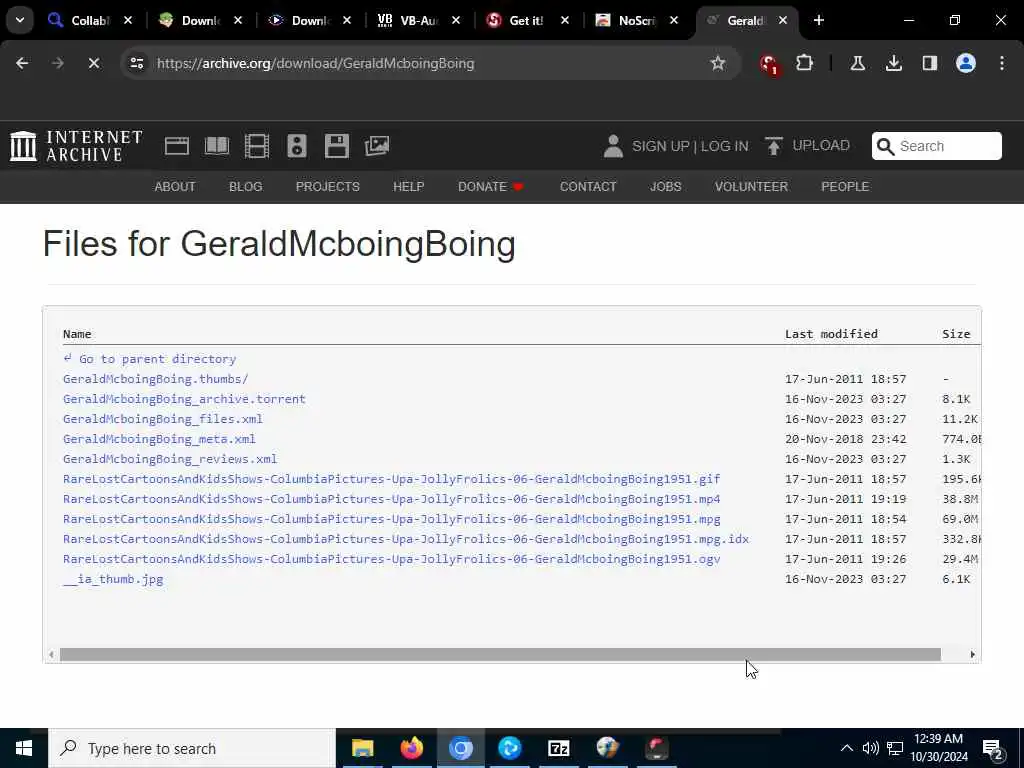Open 7-Zip from the taskbar
Viewport: 1024px width, 768px height.
coord(558,748)
